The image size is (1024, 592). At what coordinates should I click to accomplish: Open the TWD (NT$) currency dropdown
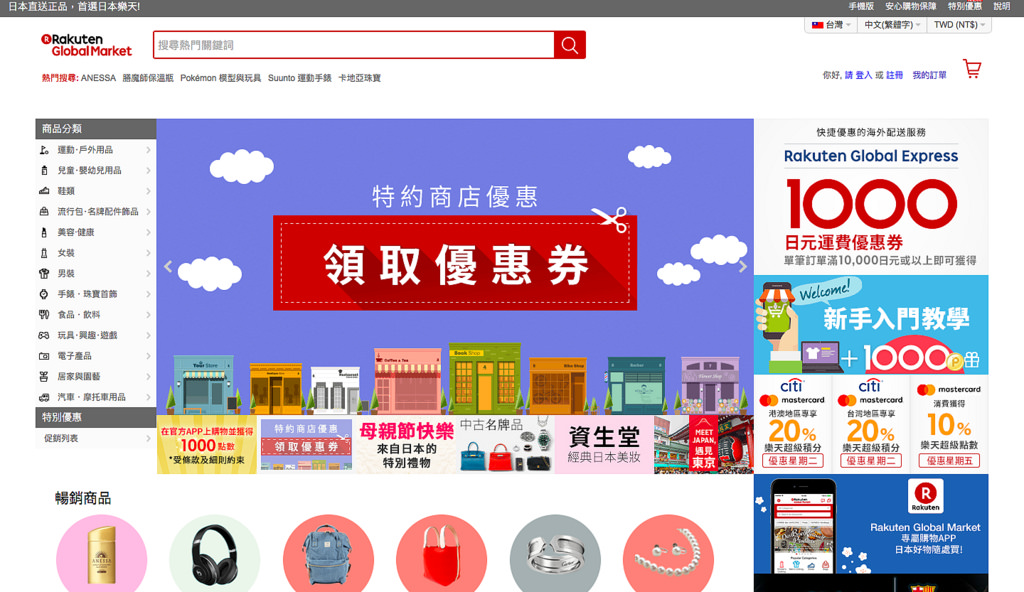pos(959,25)
